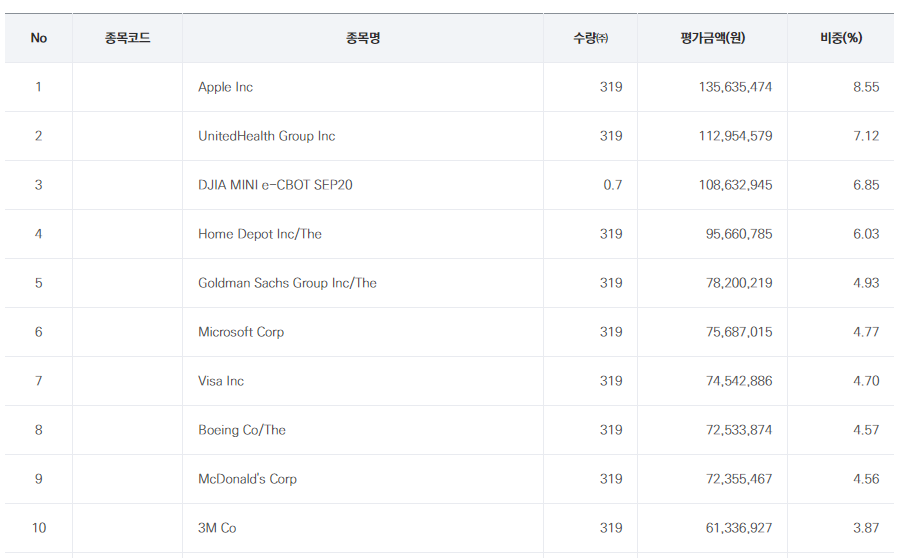910x558 pixels.
Task: Click the 6.85 weight value
Action: [x=866, y=185]
